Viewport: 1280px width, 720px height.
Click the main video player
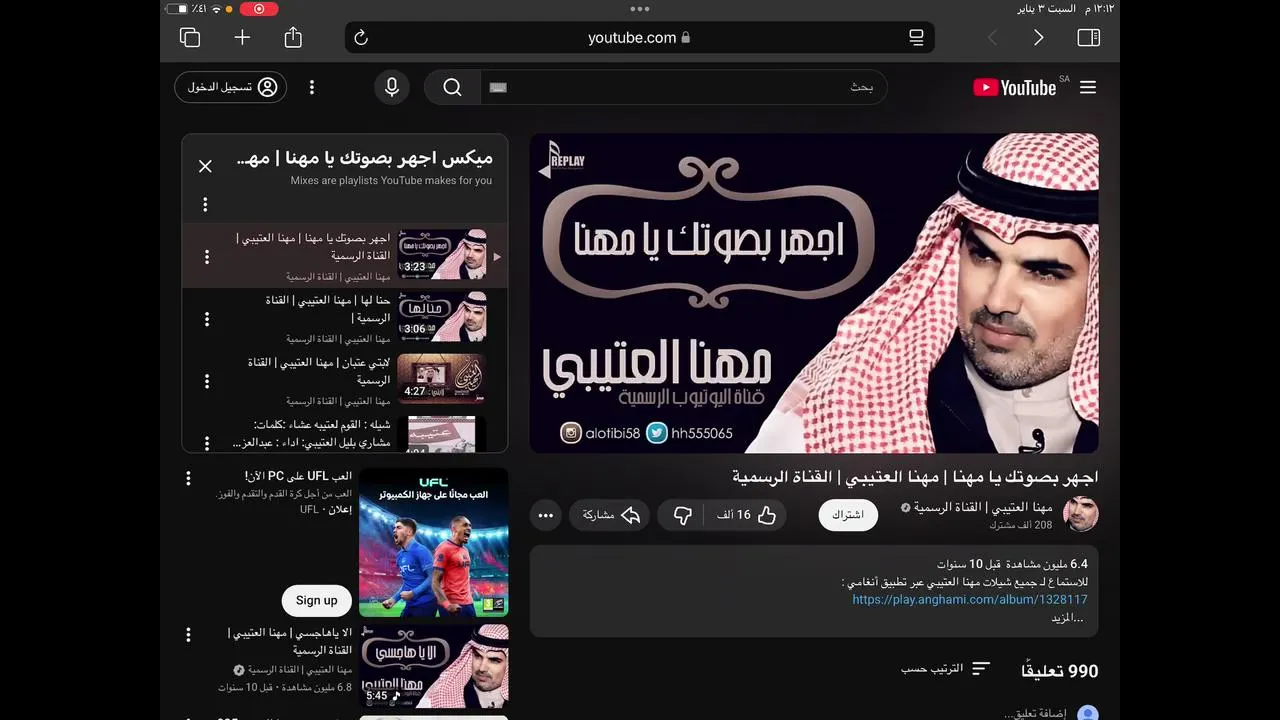click(814, 293)
